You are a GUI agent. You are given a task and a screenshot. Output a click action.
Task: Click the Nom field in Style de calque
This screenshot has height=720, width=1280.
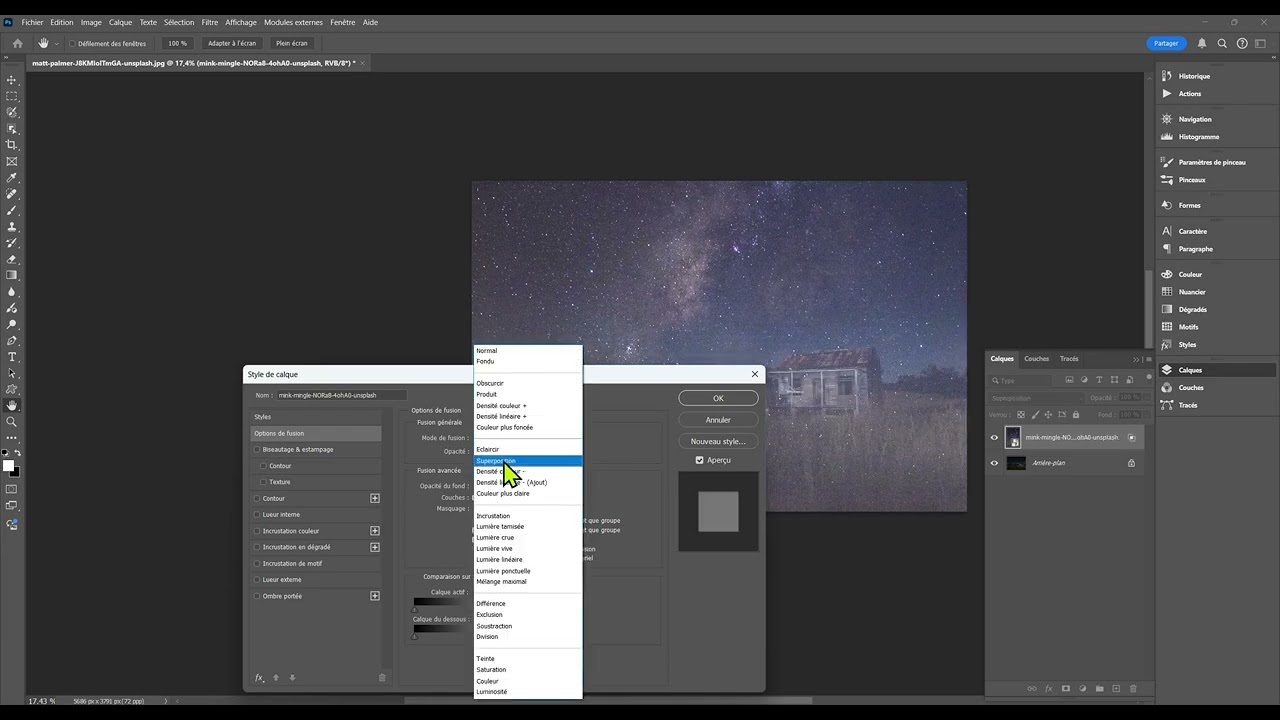[x=341, y=395]
